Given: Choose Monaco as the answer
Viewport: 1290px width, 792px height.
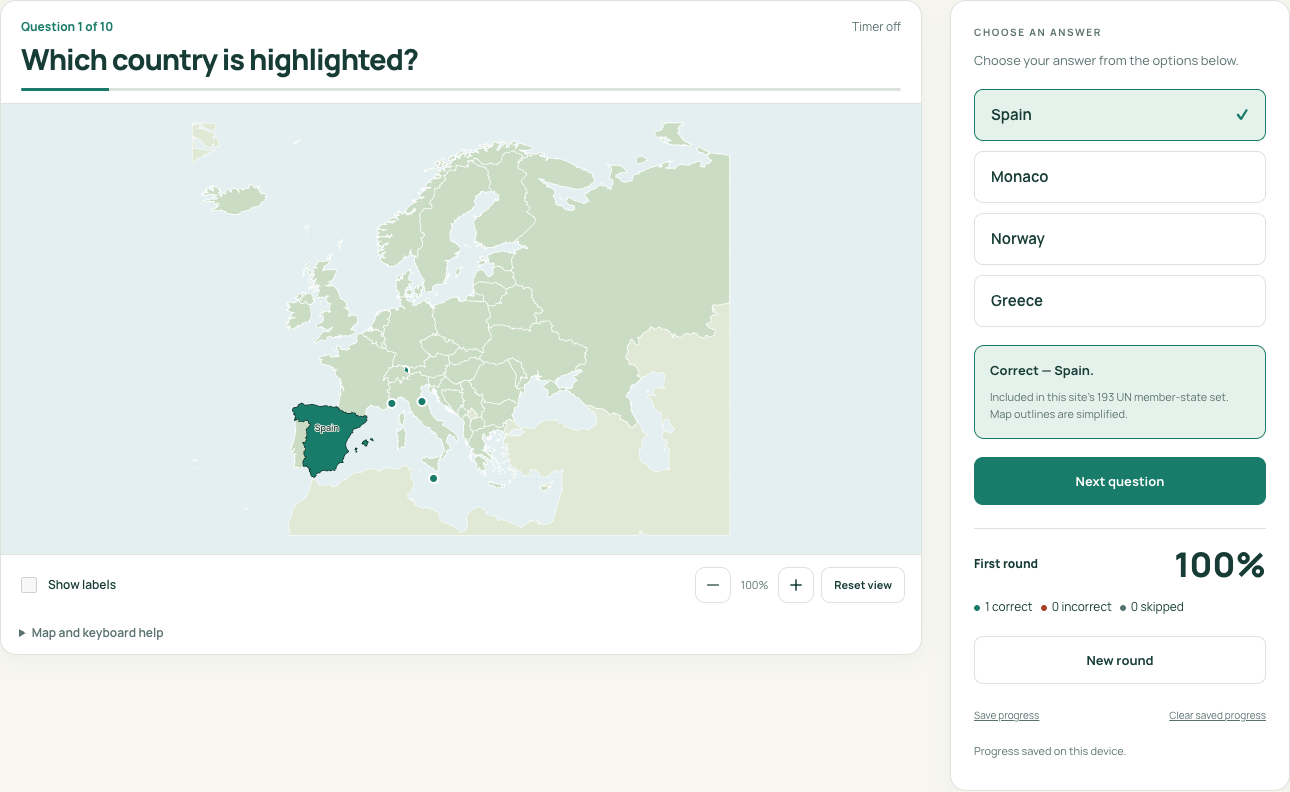Looking at the screenshot, I should coord(1120,177).
